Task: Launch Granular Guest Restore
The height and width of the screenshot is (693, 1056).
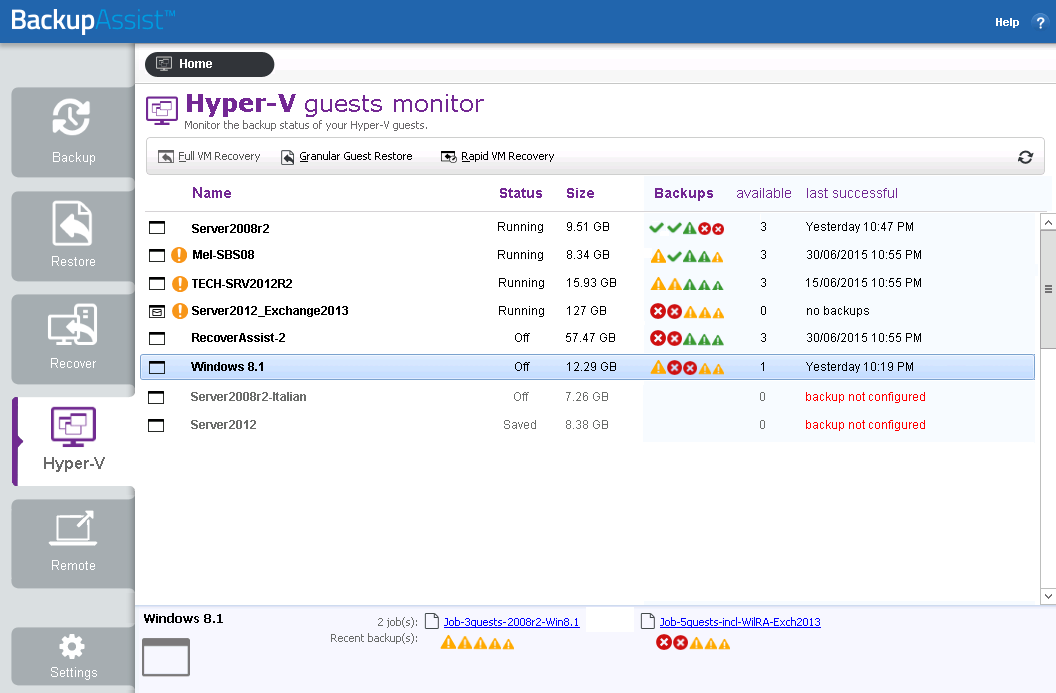Action: (x=346, y=156)
